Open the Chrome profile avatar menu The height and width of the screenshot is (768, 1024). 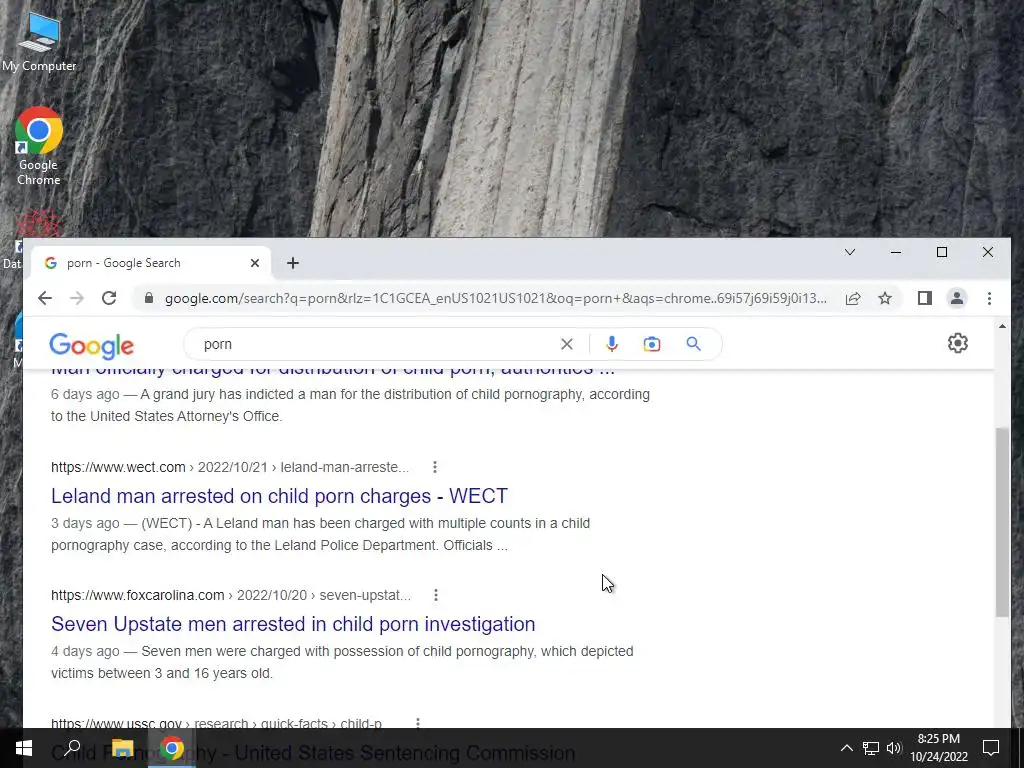pyautogui.click(x=957, y=298)
